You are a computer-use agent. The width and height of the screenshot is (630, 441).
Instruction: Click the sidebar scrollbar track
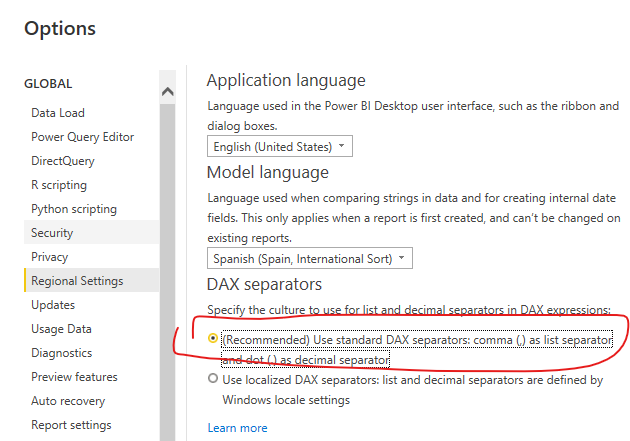pos(168,273)
